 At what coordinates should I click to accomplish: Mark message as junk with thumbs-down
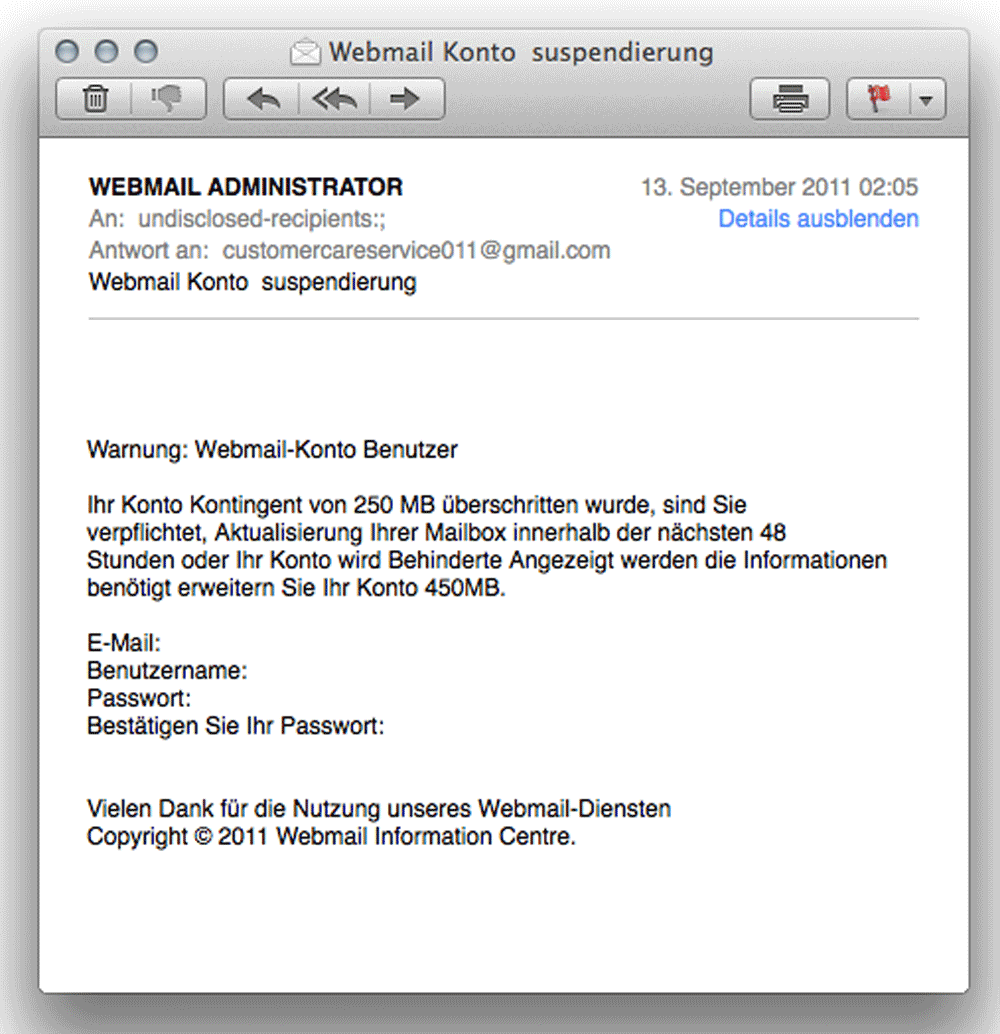(x=169, y=99)
